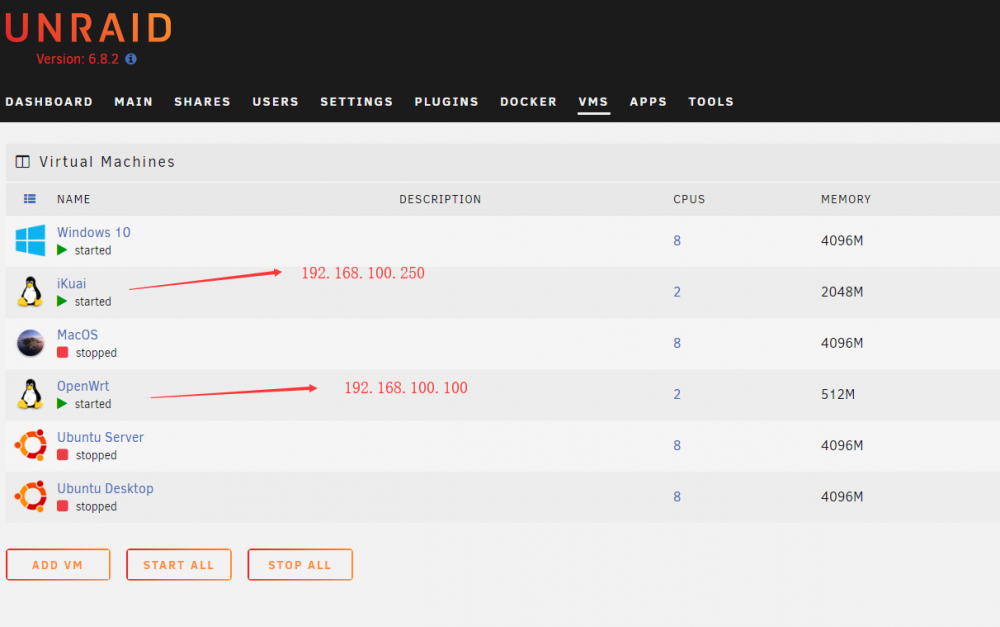This screenshot has height=627, width=1000.
Task: Click the iKuai penguin icon
Action: pos(30,291)
